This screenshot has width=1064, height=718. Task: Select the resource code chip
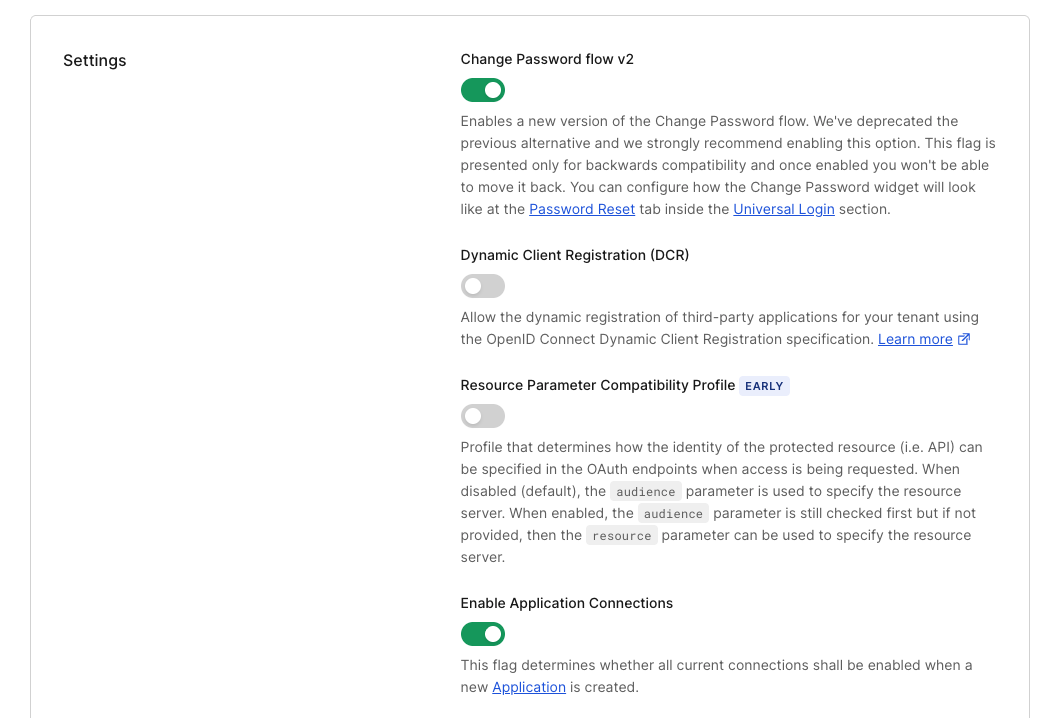point(622,535)
